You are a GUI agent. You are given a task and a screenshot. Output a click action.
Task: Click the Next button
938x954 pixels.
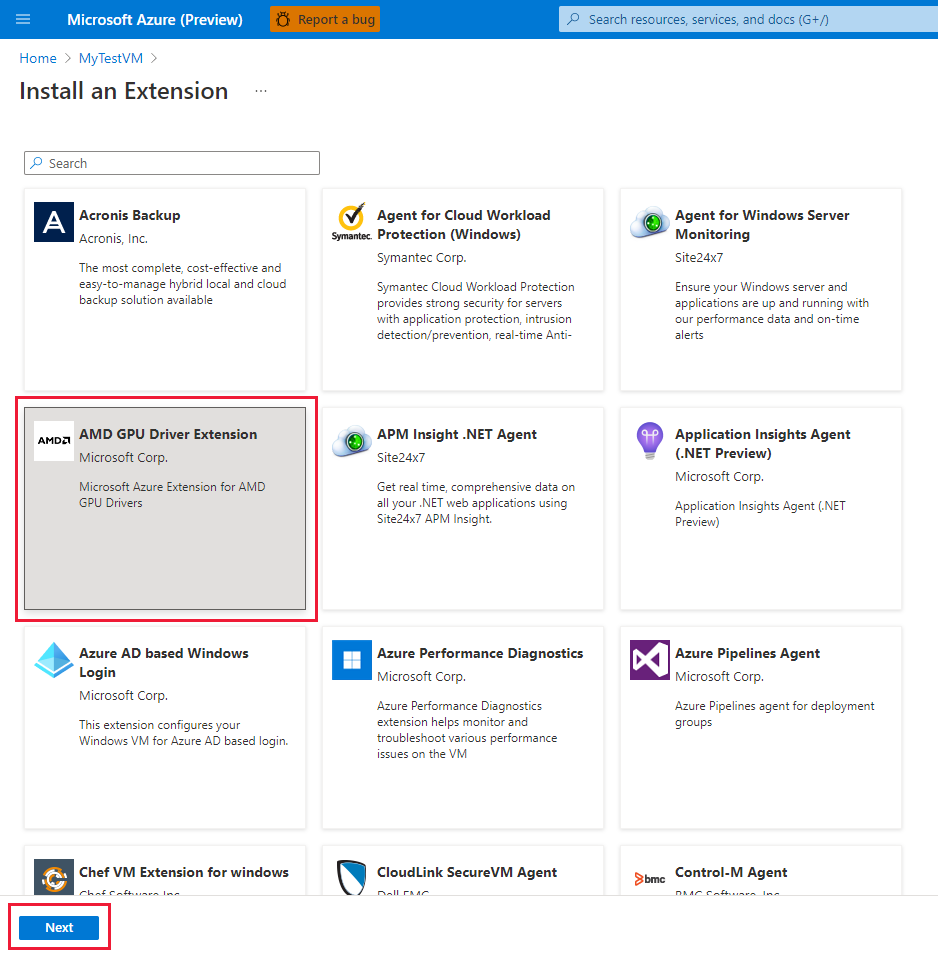[59, 927]
